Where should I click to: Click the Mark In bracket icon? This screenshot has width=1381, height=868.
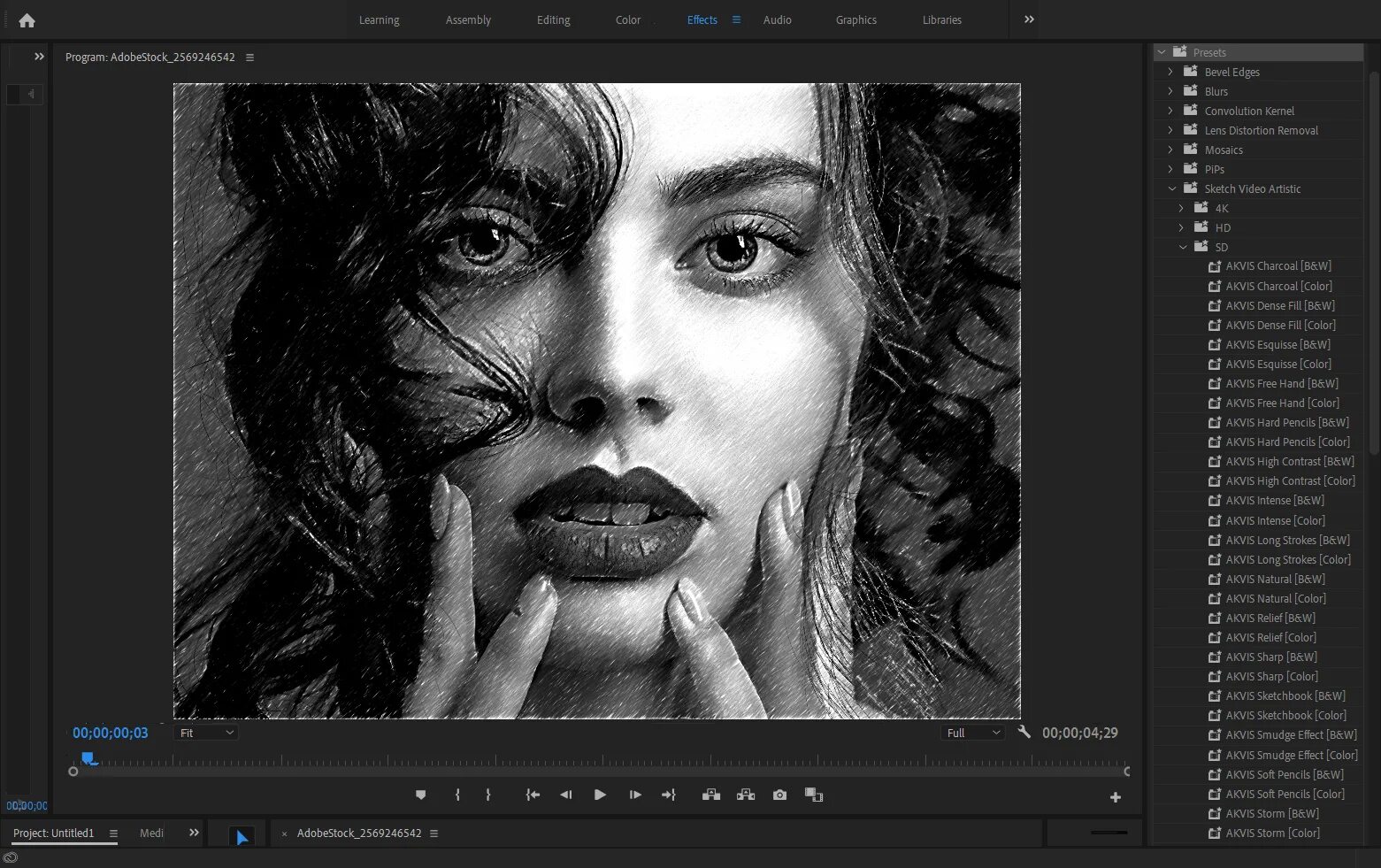pyautogui.click(x=457, y=795)
